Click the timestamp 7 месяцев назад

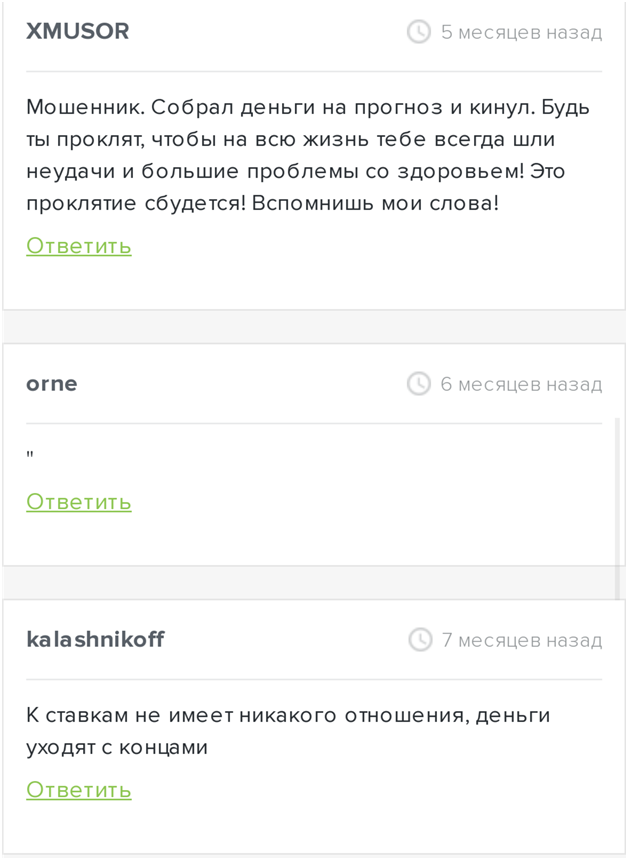point(521,639)
